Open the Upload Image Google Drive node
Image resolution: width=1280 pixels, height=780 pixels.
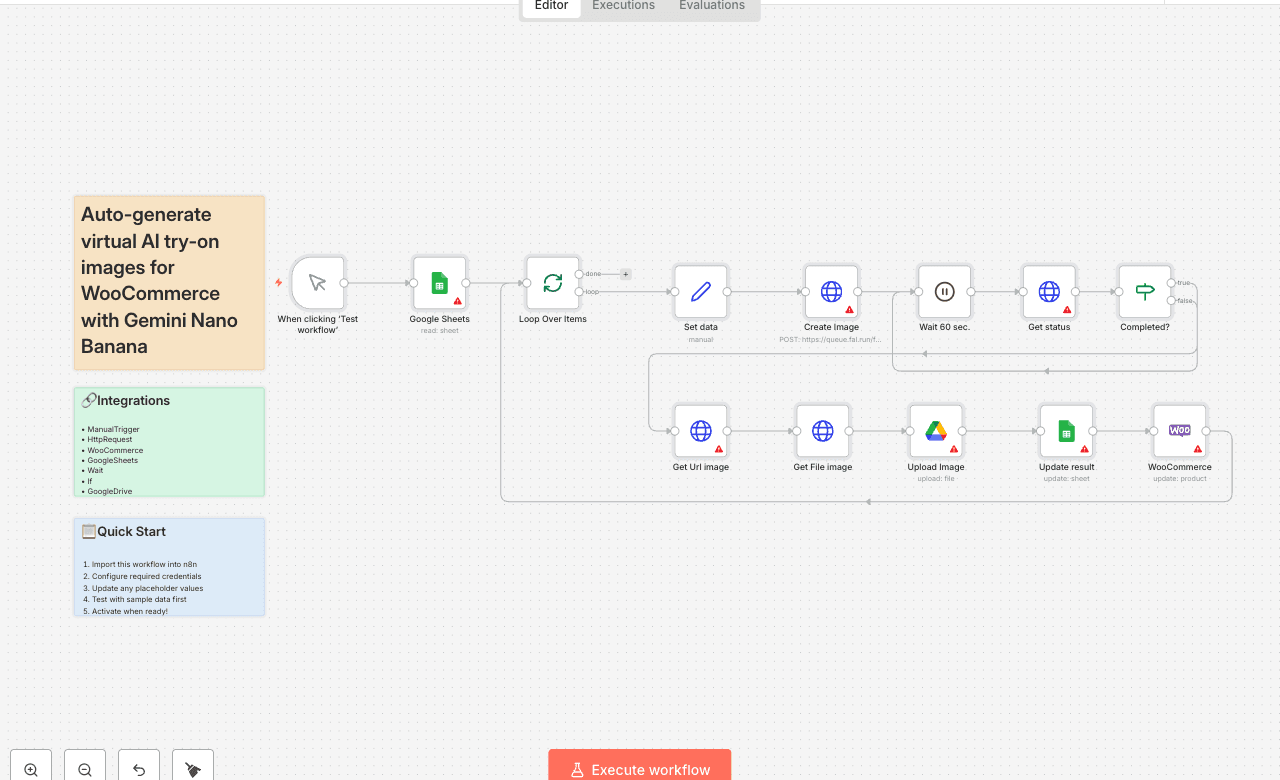pyautogui.click(x=935, y=431)
